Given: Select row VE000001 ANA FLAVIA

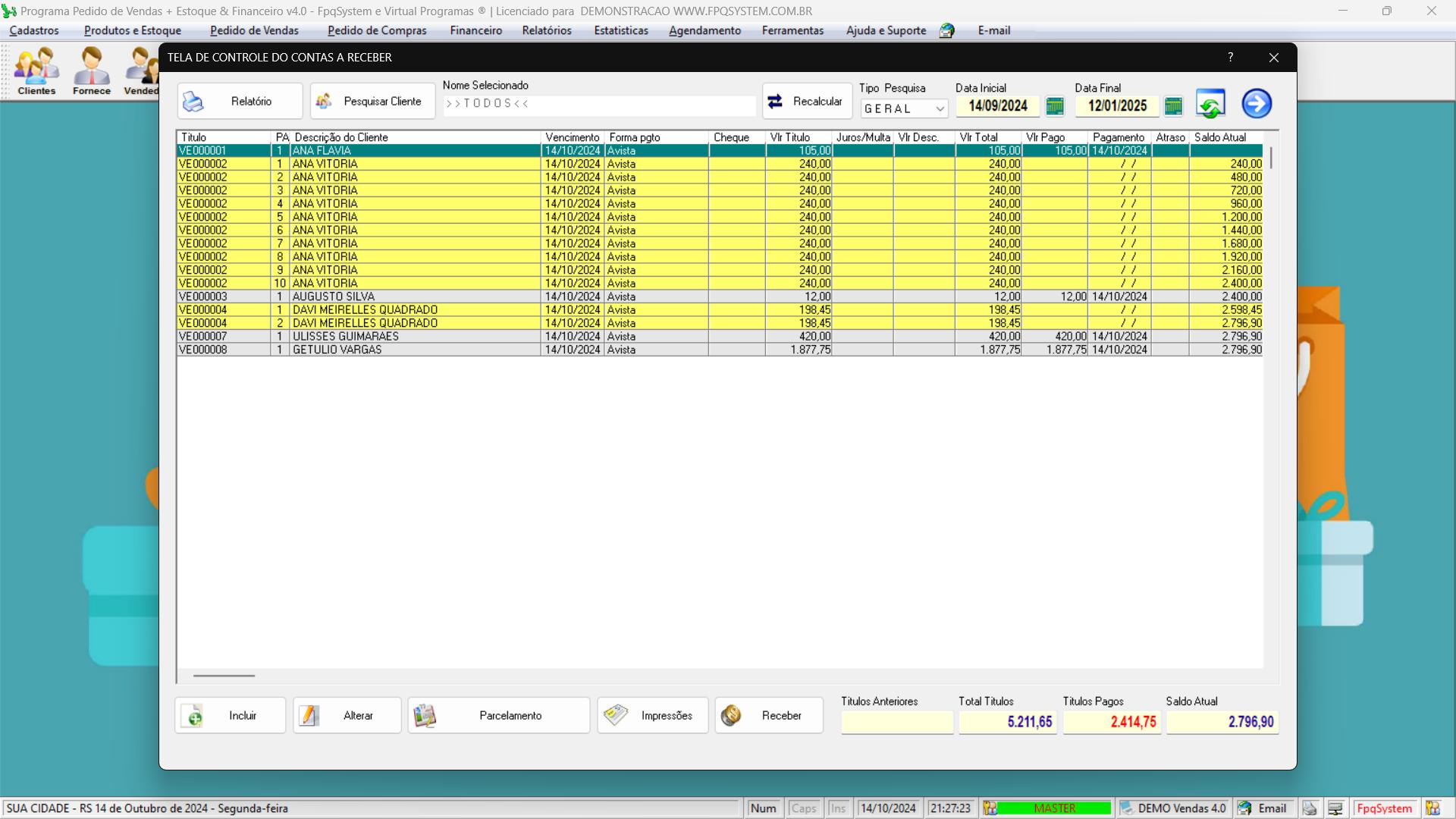Looking at the screenshot, I should (x=720, y=151).
